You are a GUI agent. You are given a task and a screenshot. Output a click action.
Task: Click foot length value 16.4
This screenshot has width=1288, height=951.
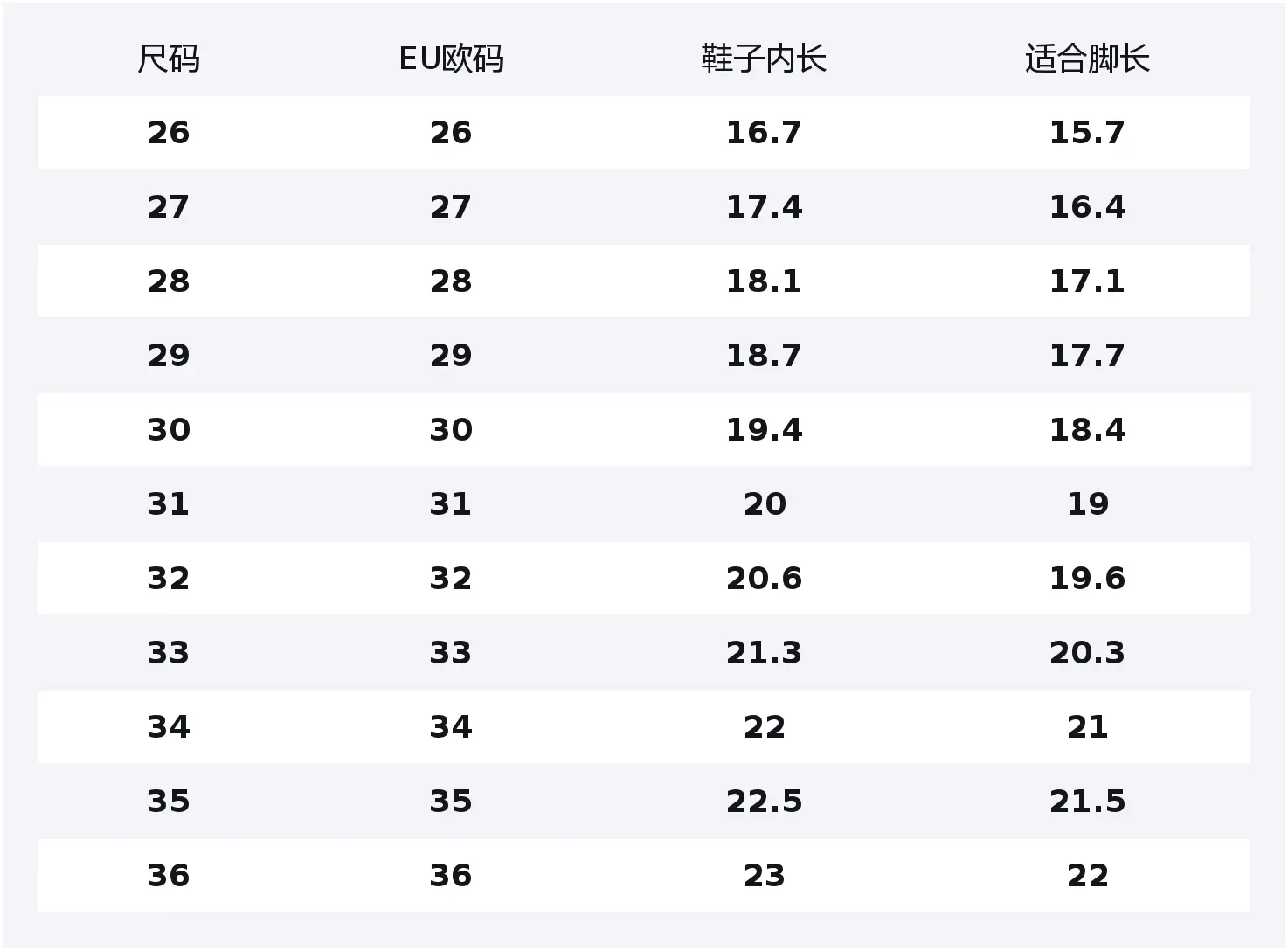[1087, 207]
